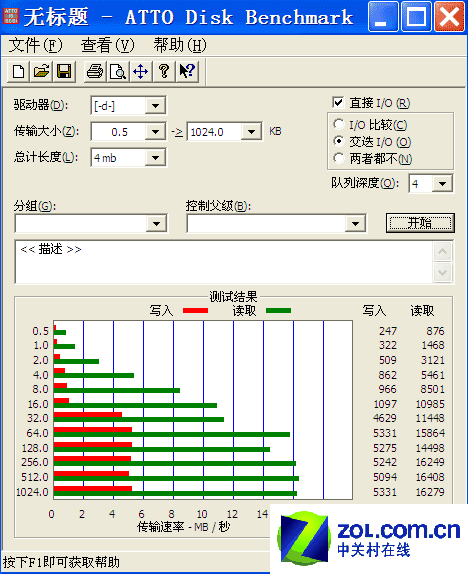
Task: Click the New file toolbar icon
Action: point(18,71)
